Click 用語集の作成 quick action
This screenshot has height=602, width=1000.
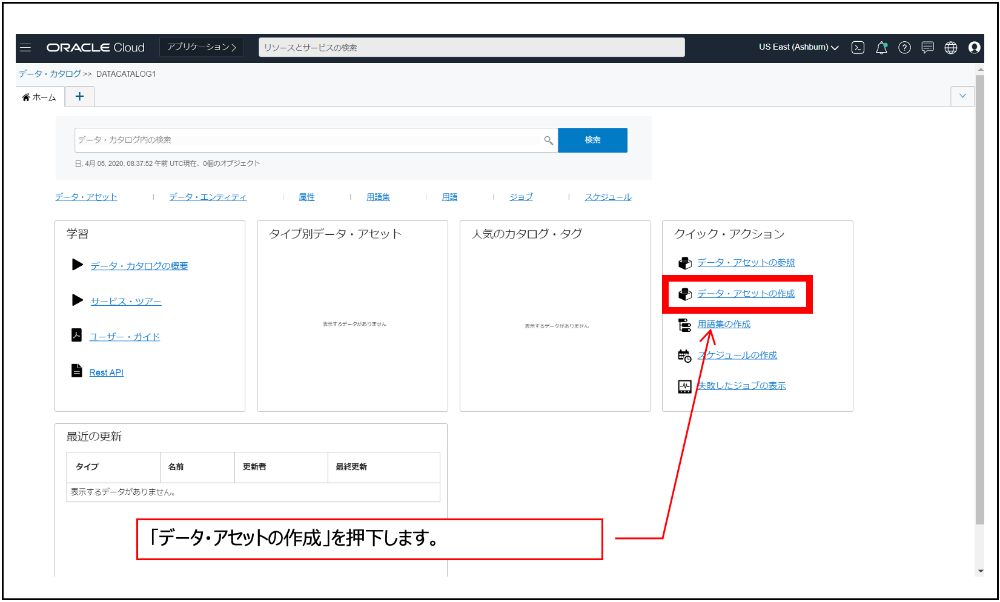click(724, 324)
